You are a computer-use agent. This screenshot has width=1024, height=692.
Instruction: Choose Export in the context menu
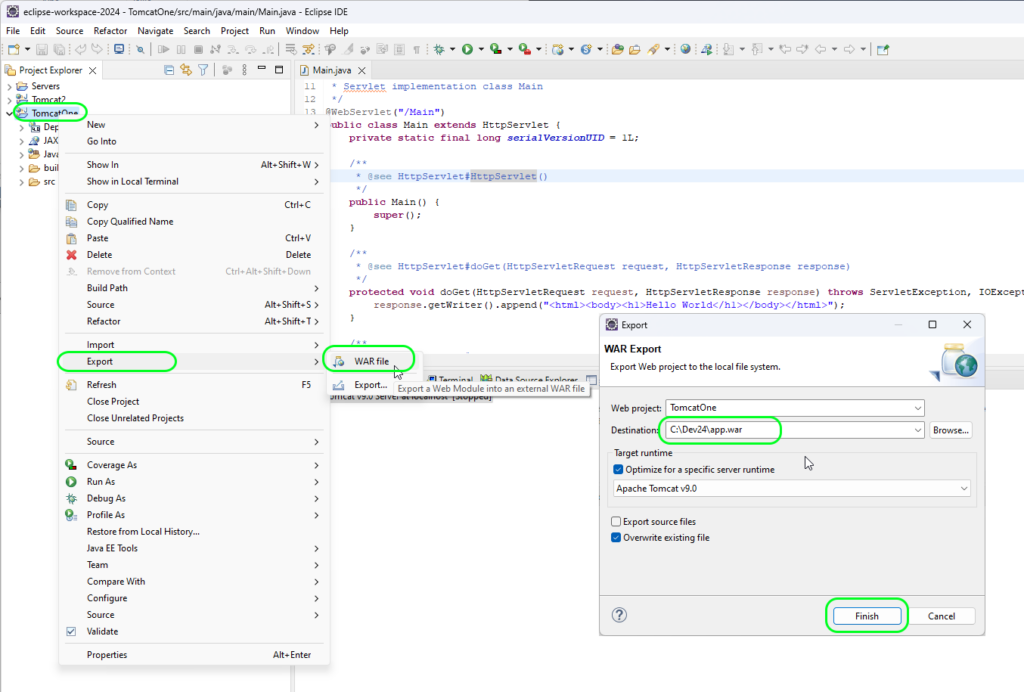(194, 362)
